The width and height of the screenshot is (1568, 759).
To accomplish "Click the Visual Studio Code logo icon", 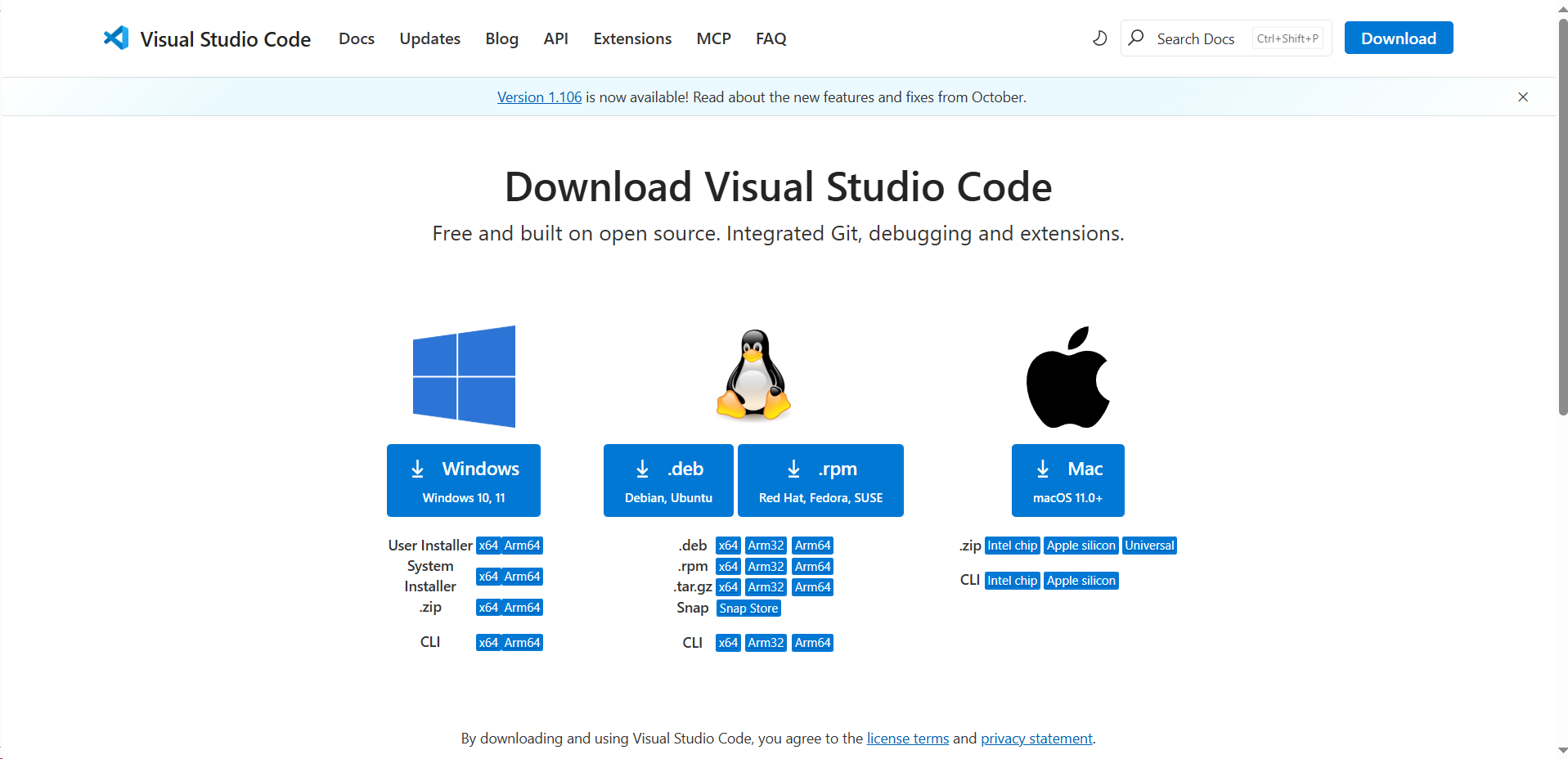I will (x=116, y=38).
